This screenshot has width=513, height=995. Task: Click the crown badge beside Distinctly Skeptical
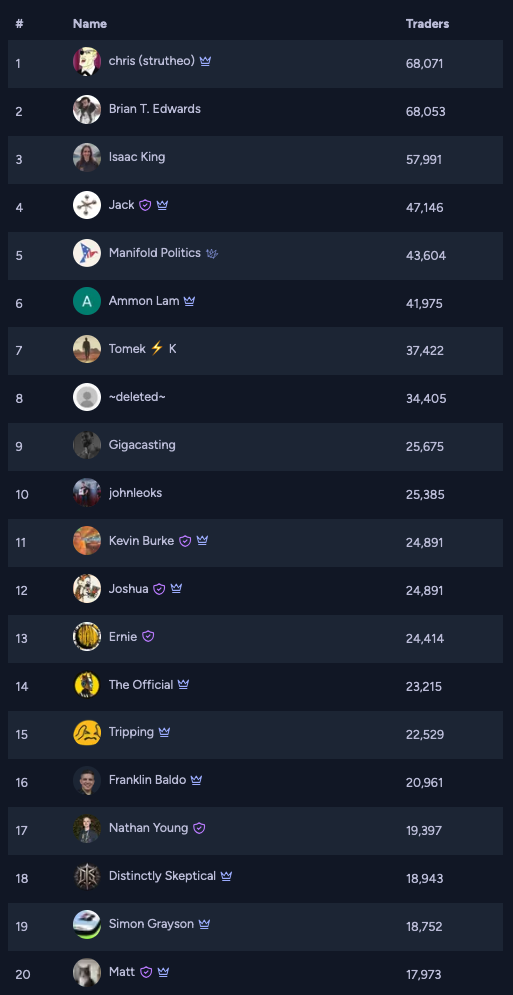(227, 876)
